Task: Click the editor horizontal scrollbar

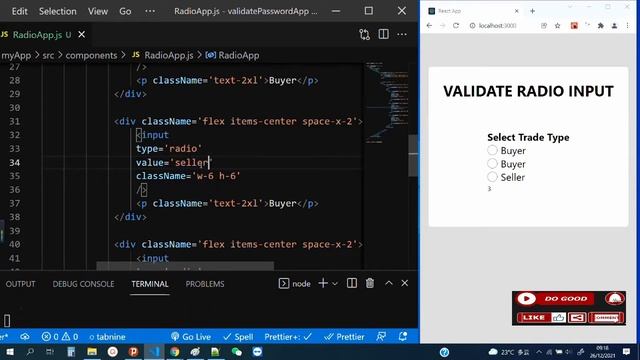Action: pos(185,266)
